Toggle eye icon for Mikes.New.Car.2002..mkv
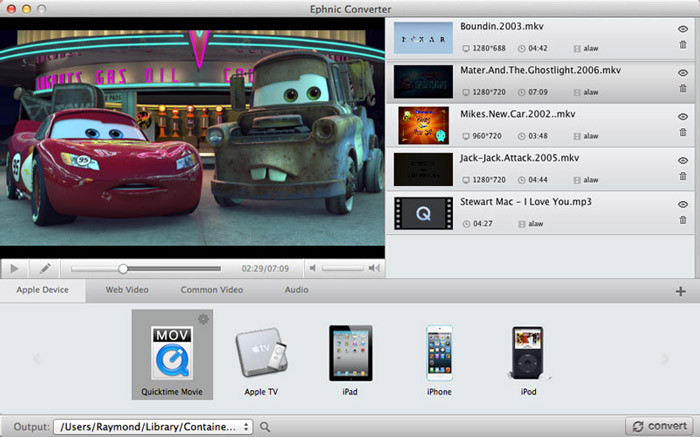This screenshot has width=700, height=437. [x=683, y=117]
